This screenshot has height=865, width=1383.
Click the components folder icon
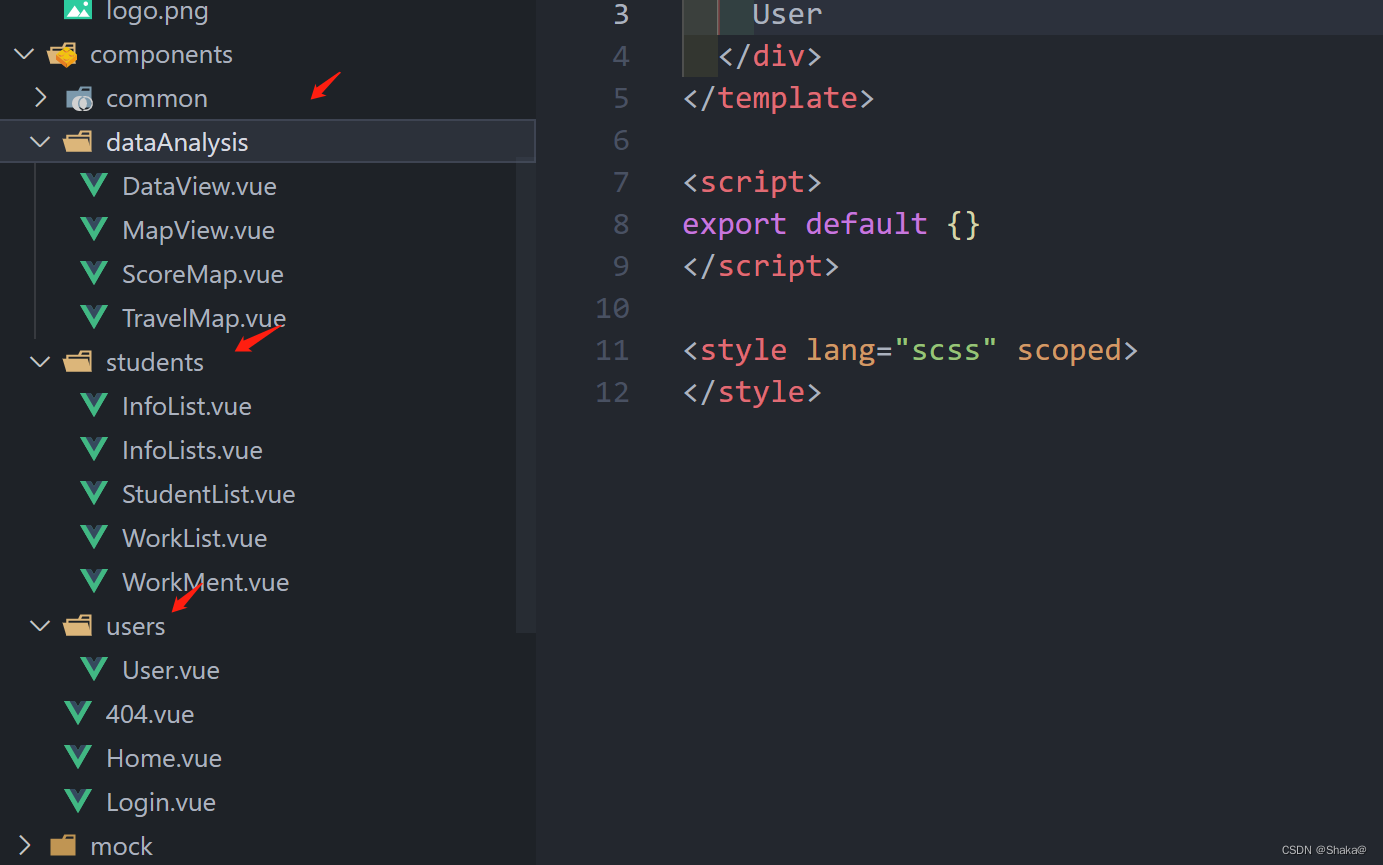click(x=62, y=55)
